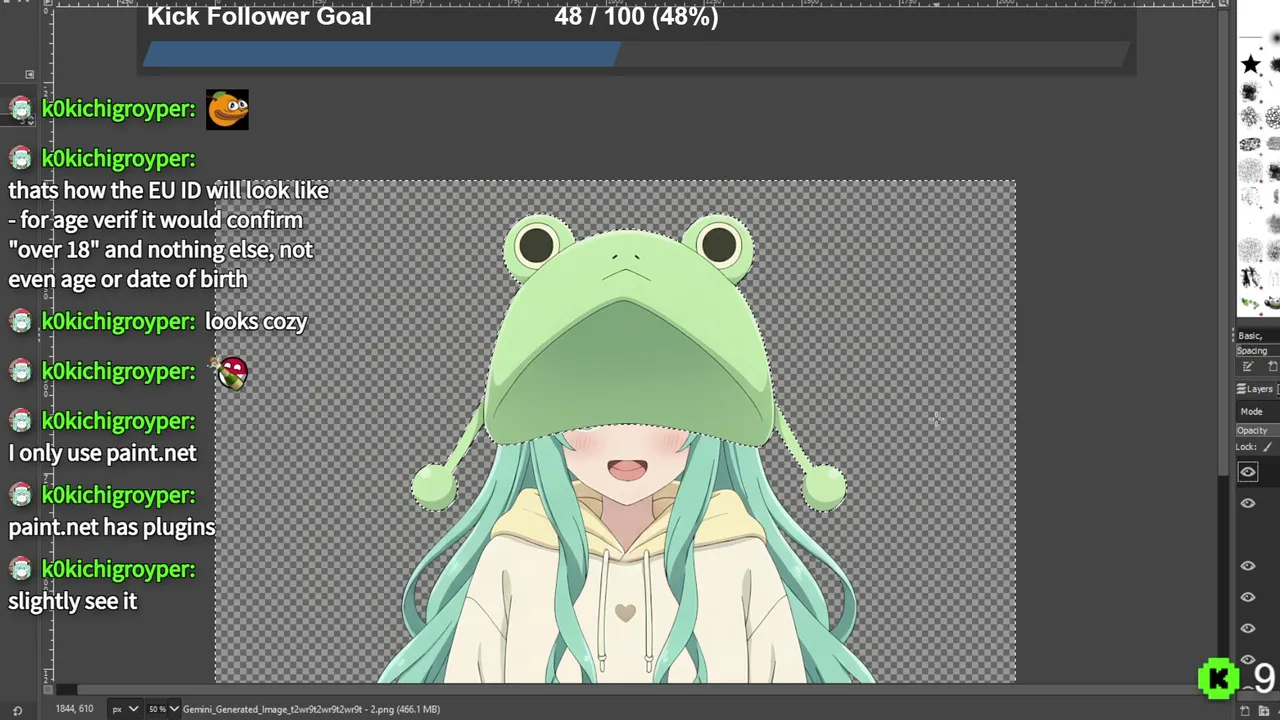Screen dimensions: 1280x720
Task: Select the thin horizontal line brush thumbnail
Action: (1250, 38)
